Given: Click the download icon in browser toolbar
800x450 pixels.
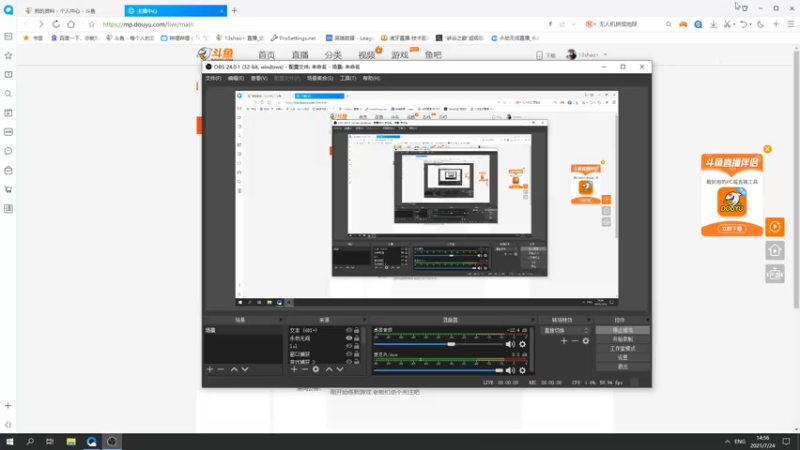Looking at the screenshot, I should pyautogui.click(x=711, y=24).
